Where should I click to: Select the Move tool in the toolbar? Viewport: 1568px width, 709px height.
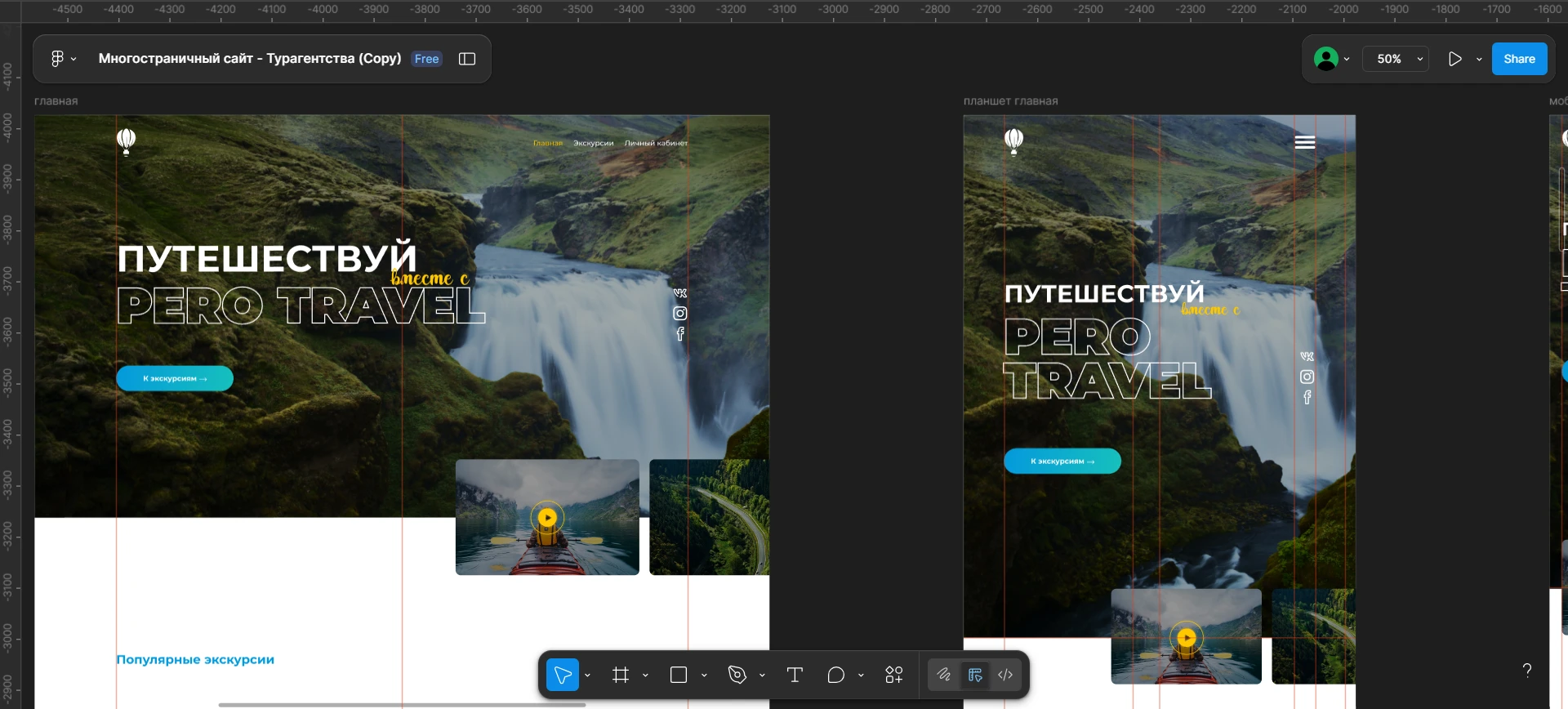point(563,675)
